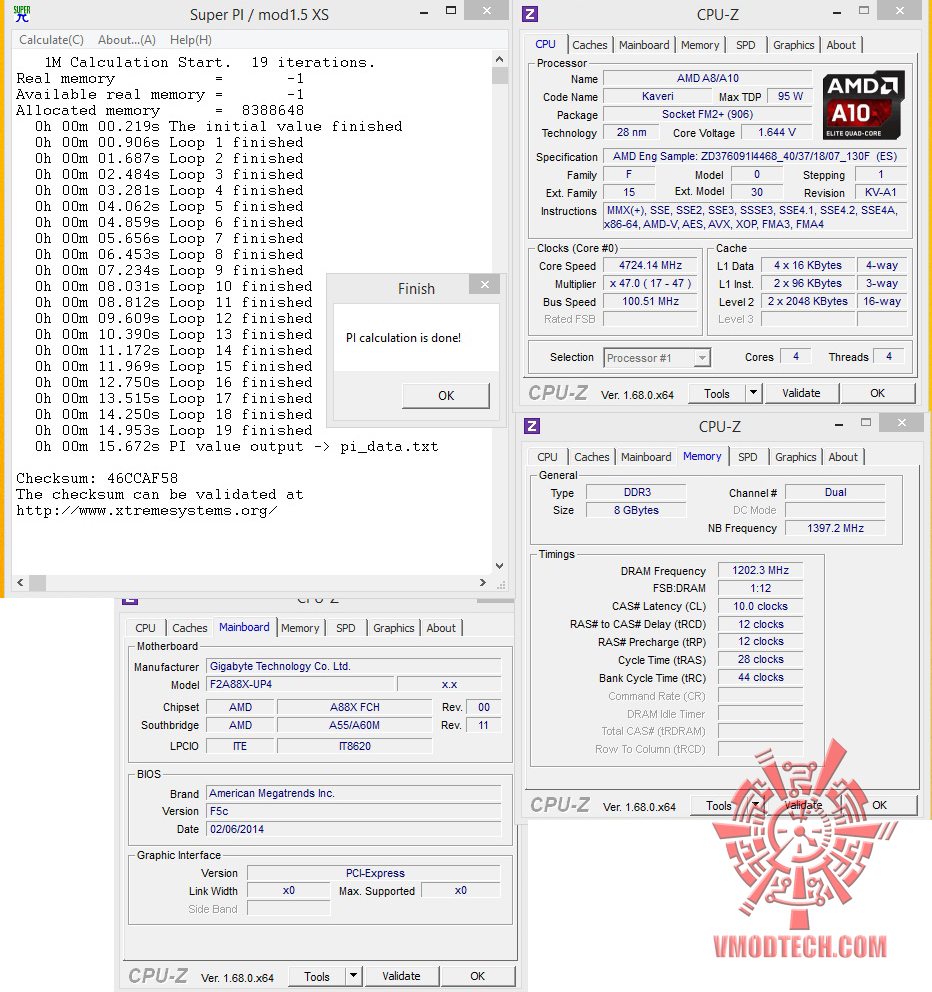The width and height of the screenshot is (932, 992).
Task: Click Super PI horizontal scroll left arrow
Action: [x=20, y=583]
